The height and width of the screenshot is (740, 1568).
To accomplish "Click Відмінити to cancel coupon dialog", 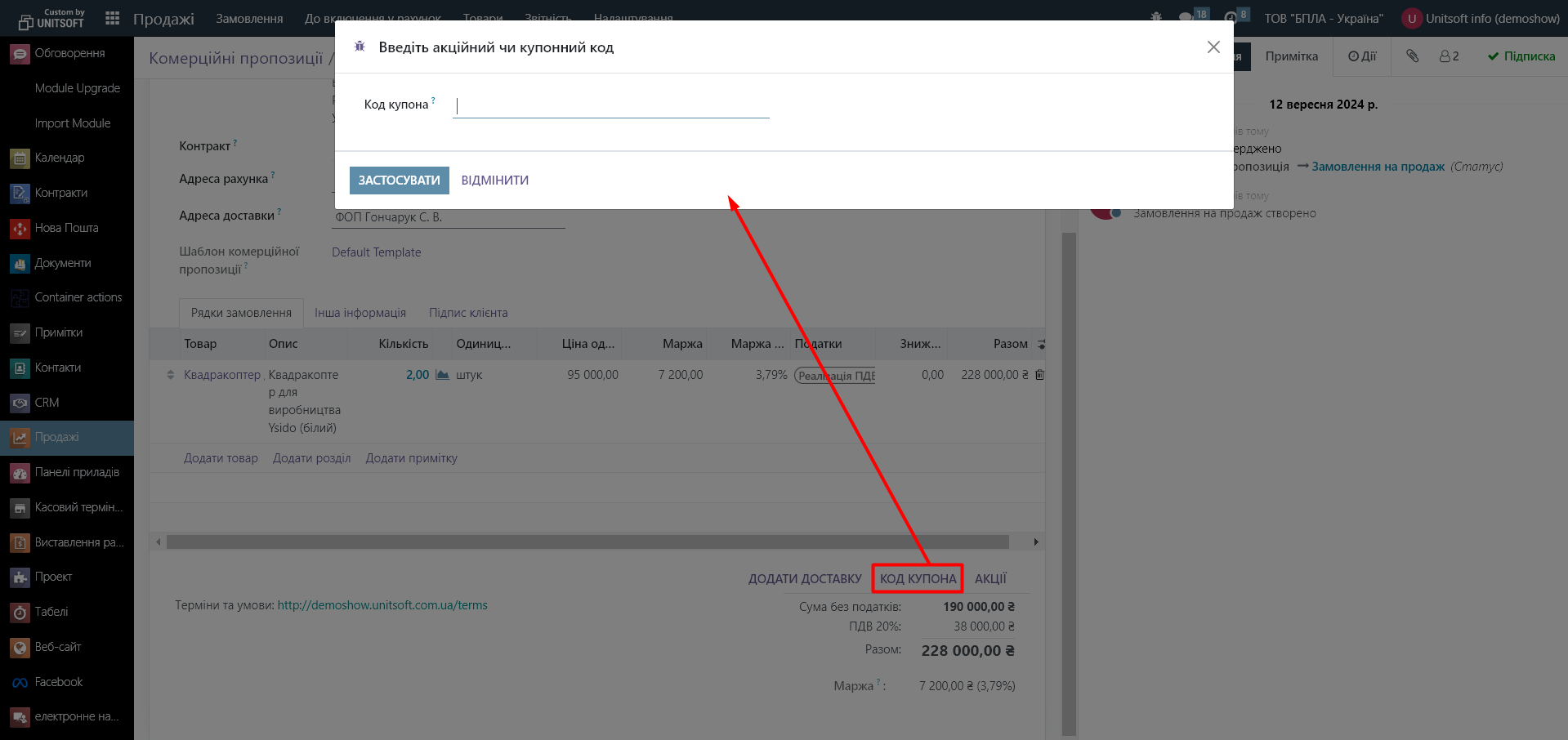I will pos(494,181).
